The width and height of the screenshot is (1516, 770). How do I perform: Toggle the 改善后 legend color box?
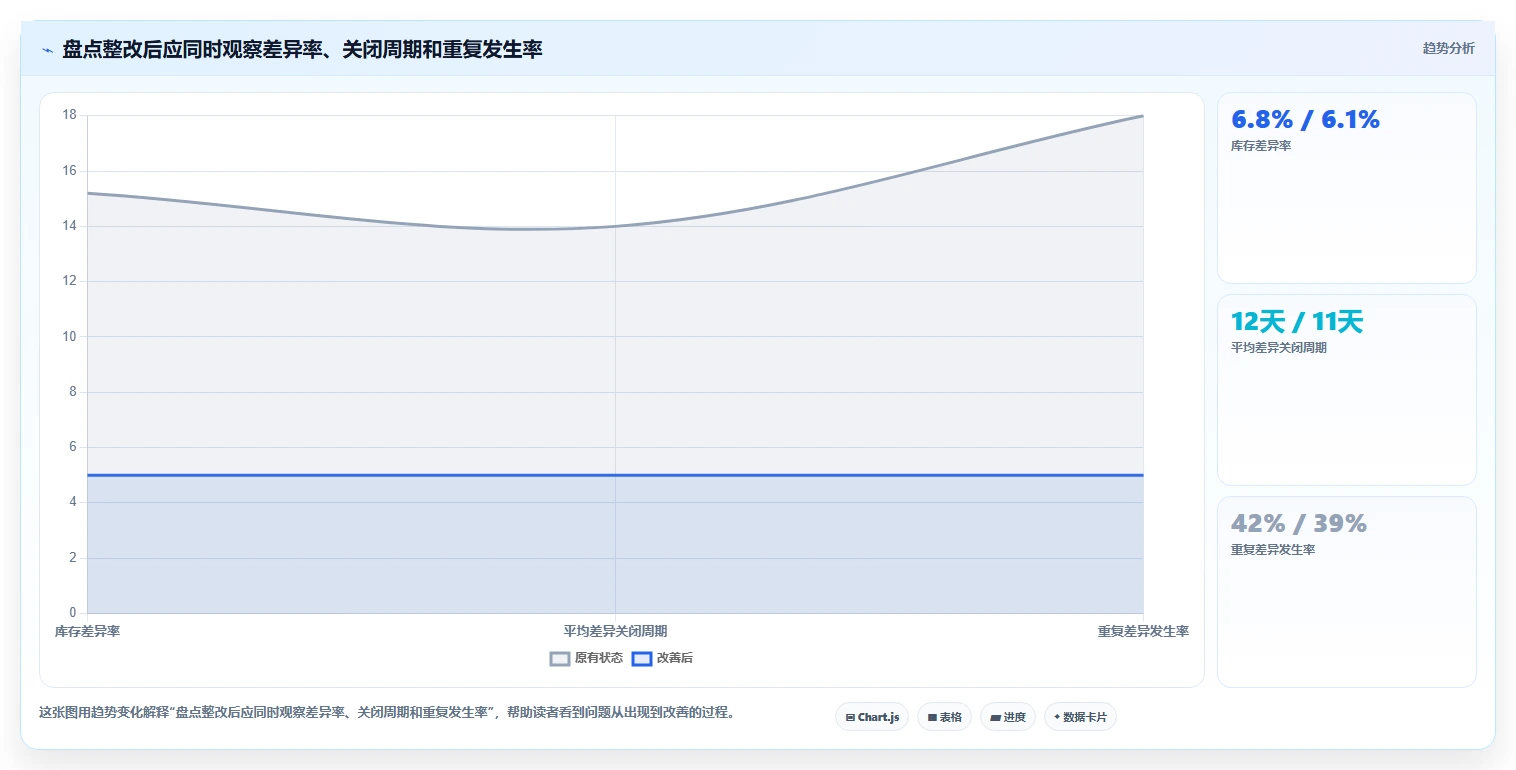[642, 658]
